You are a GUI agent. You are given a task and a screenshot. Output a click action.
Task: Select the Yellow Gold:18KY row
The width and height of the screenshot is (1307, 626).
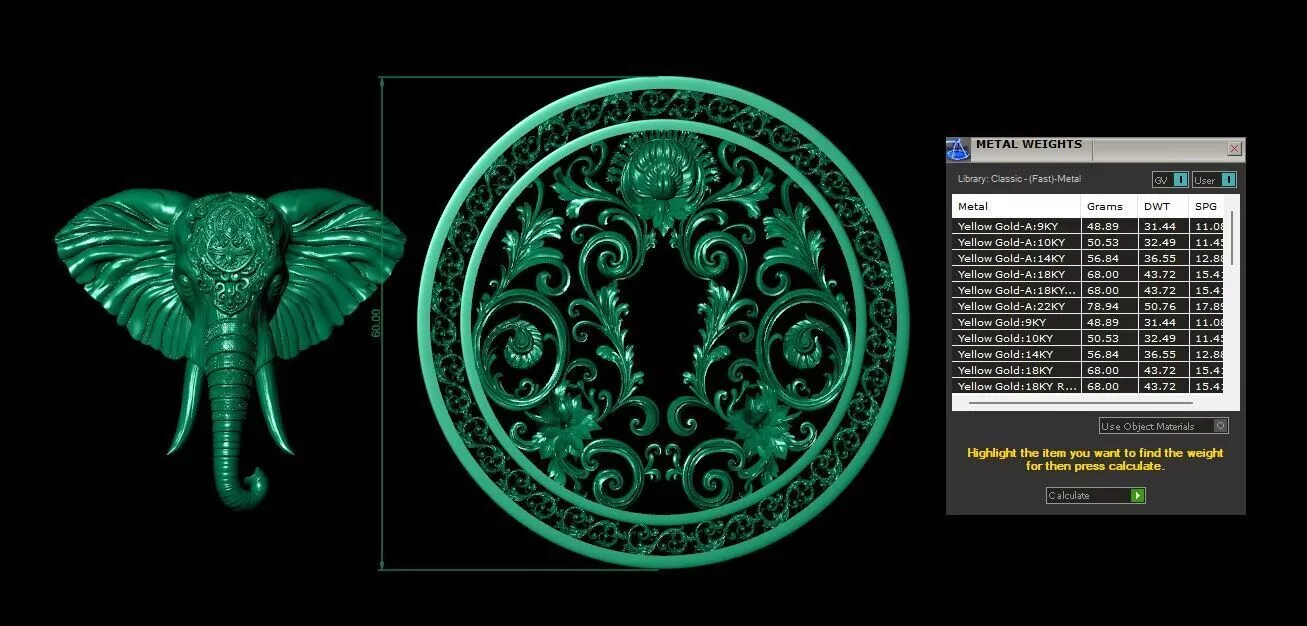pyautogui.click(x=1088, y=370)
